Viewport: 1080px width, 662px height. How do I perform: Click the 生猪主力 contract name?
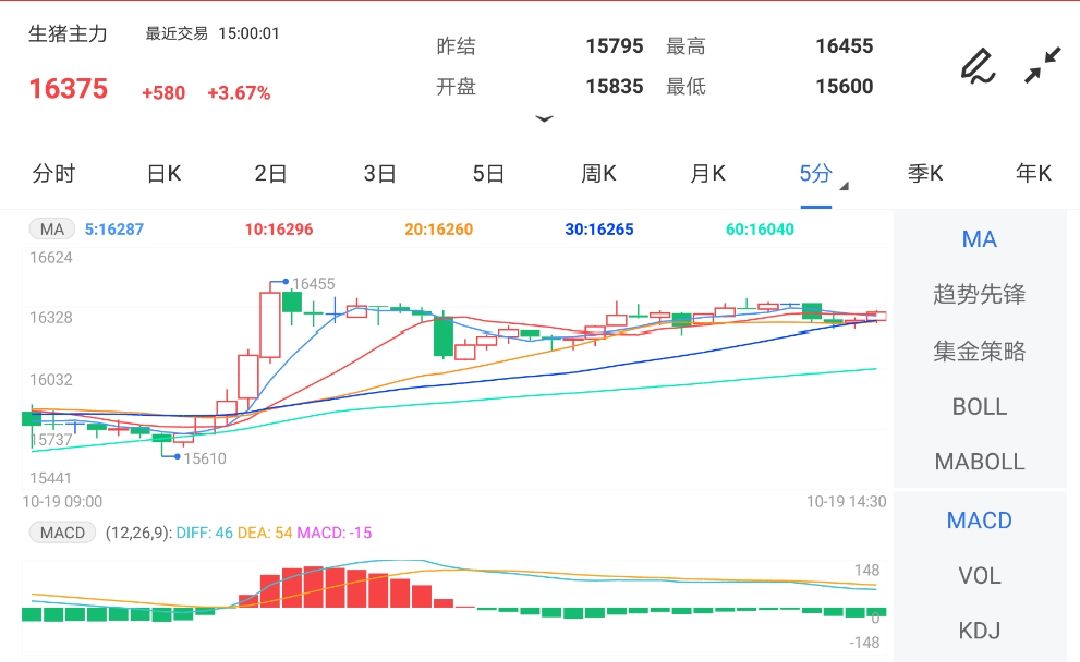click(68, 34)
